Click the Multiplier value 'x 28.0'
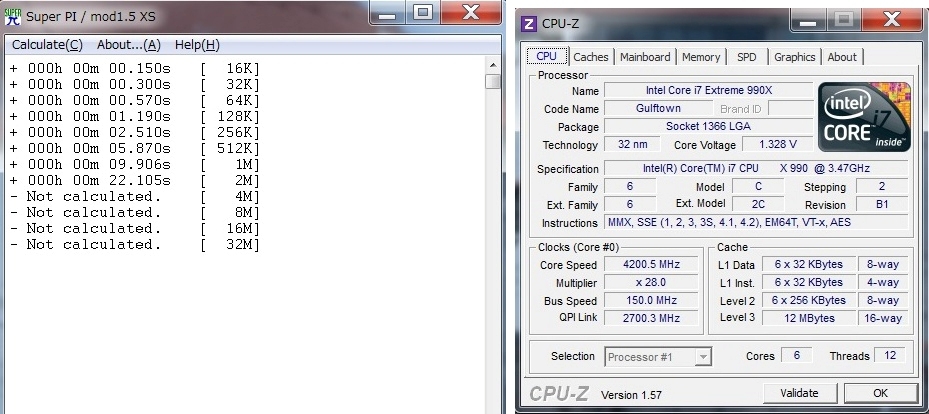 (x=651, y=283)
